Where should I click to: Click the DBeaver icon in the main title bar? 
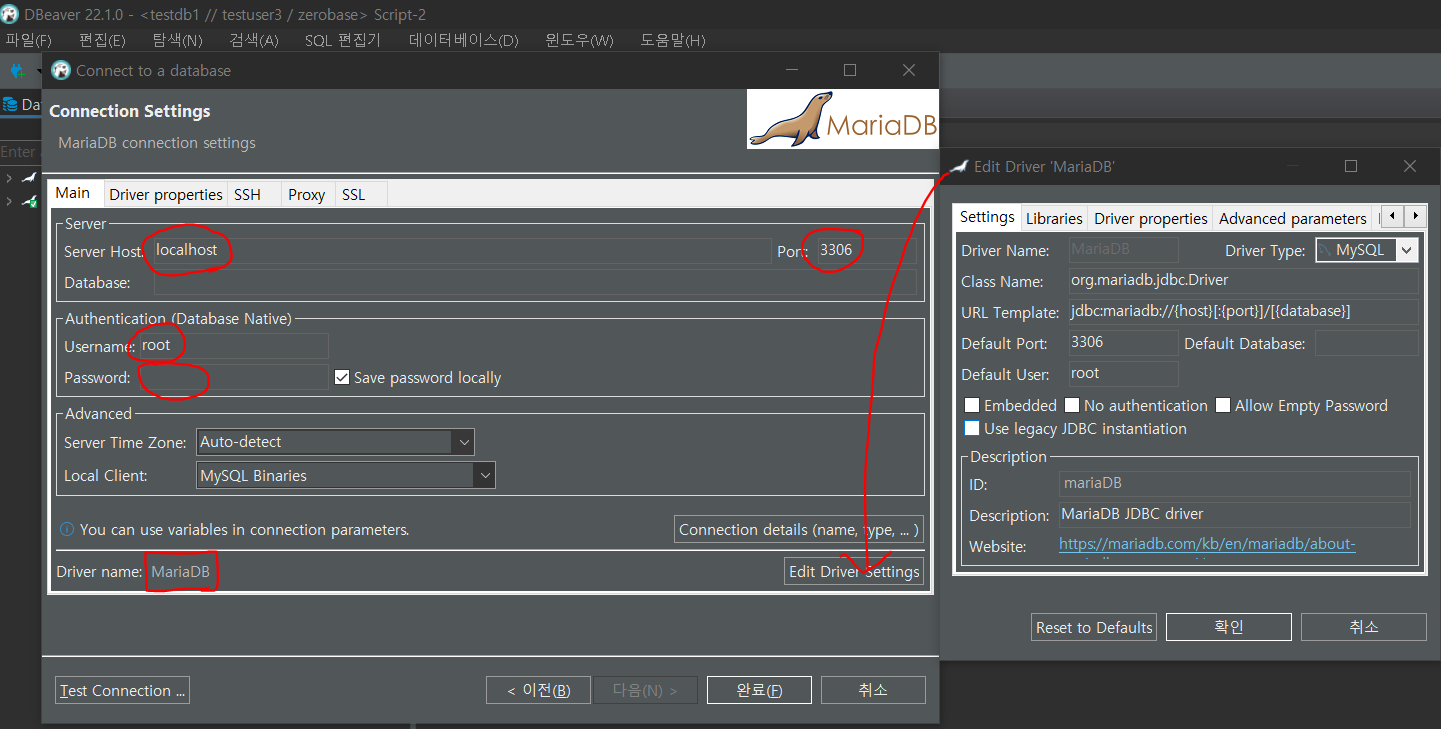[10, 13]
